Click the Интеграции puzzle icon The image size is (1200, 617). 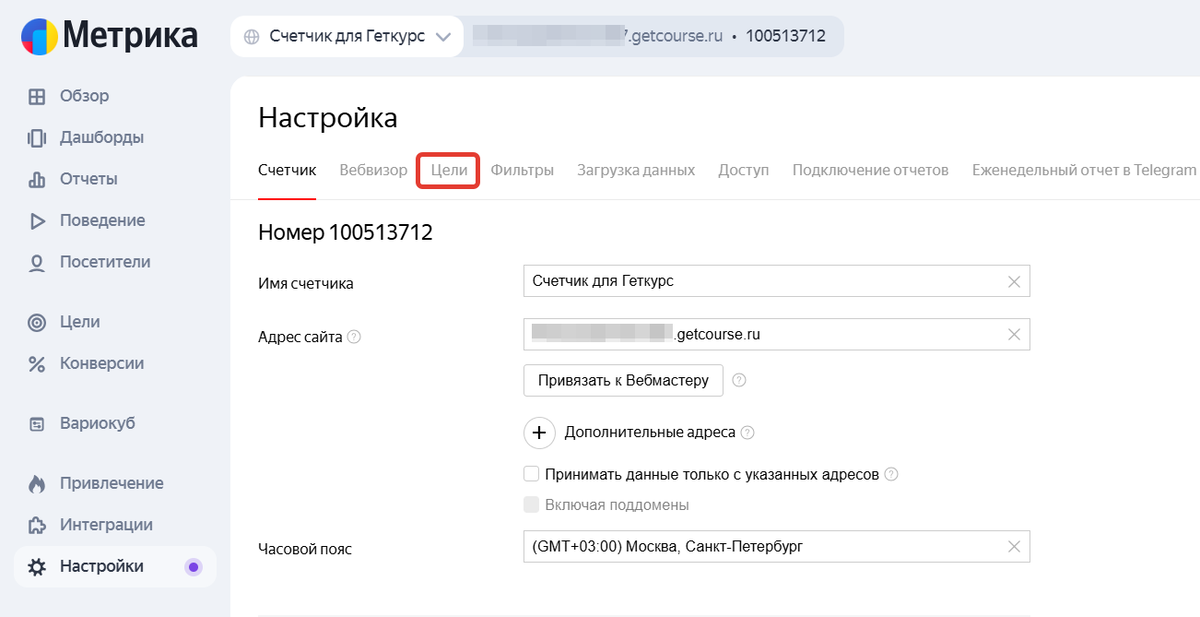pos(37,525)
